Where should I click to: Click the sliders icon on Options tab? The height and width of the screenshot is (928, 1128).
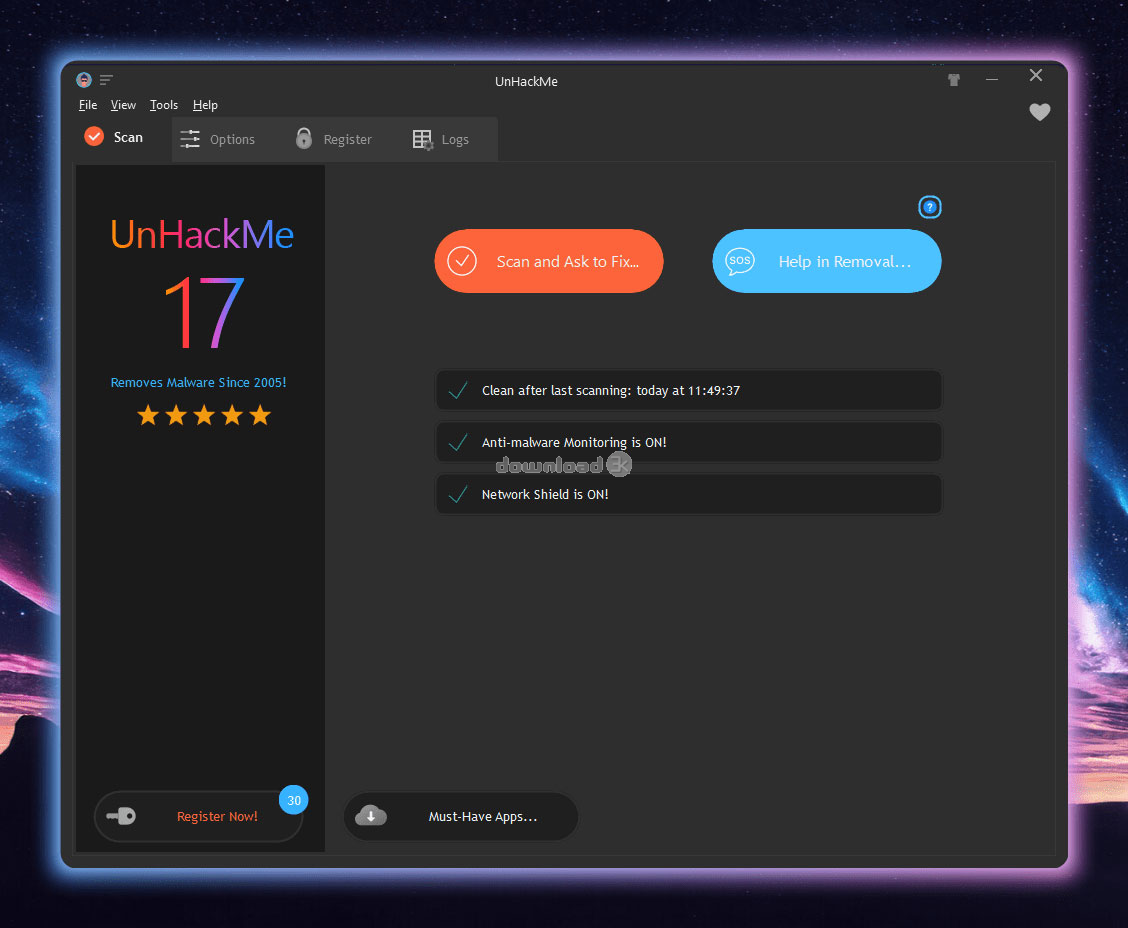190,139
